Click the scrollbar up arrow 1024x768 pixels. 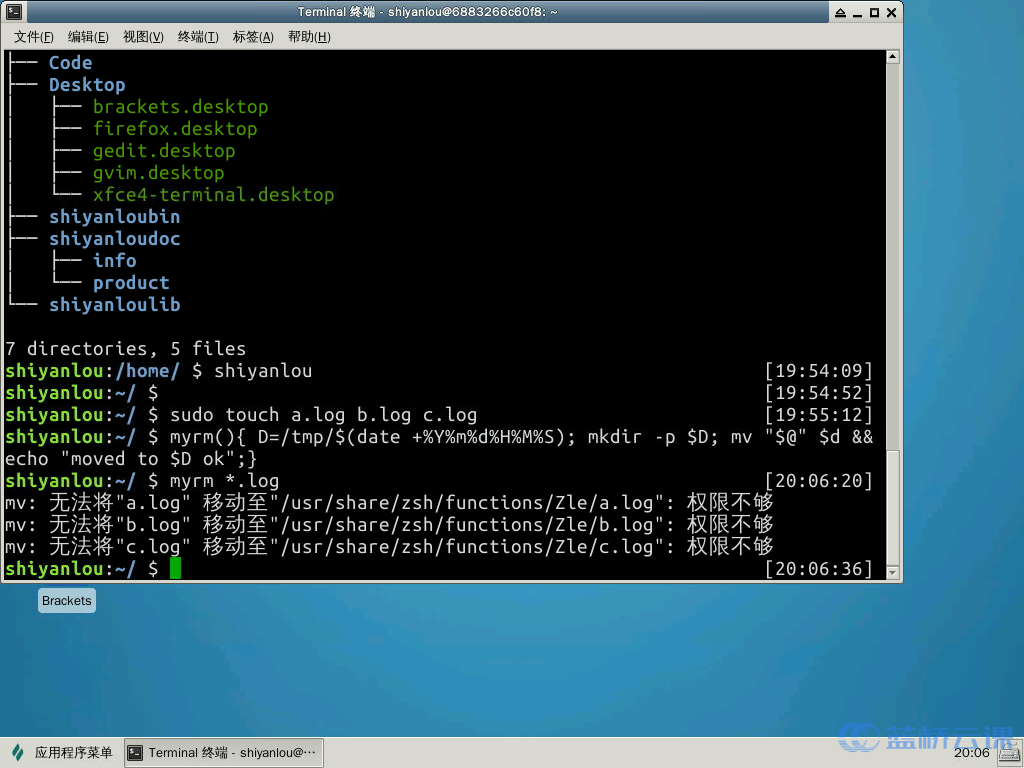click(891, 56)
